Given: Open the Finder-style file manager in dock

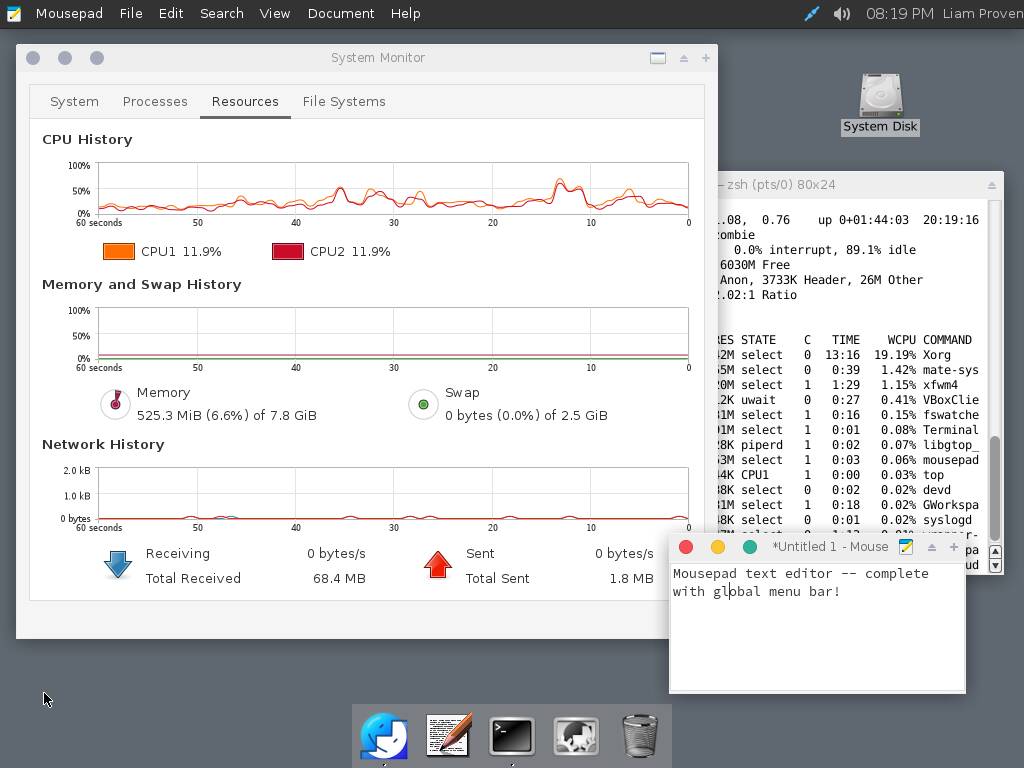Looking at the screenshot, I should tap(384, 736).
